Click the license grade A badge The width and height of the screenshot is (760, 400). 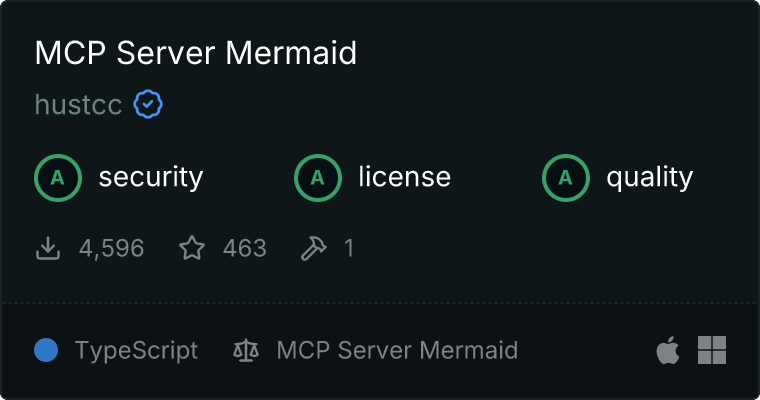(318, 178)
